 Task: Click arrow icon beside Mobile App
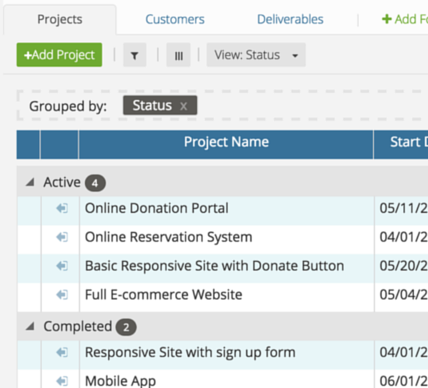click(x=62, y=381)
